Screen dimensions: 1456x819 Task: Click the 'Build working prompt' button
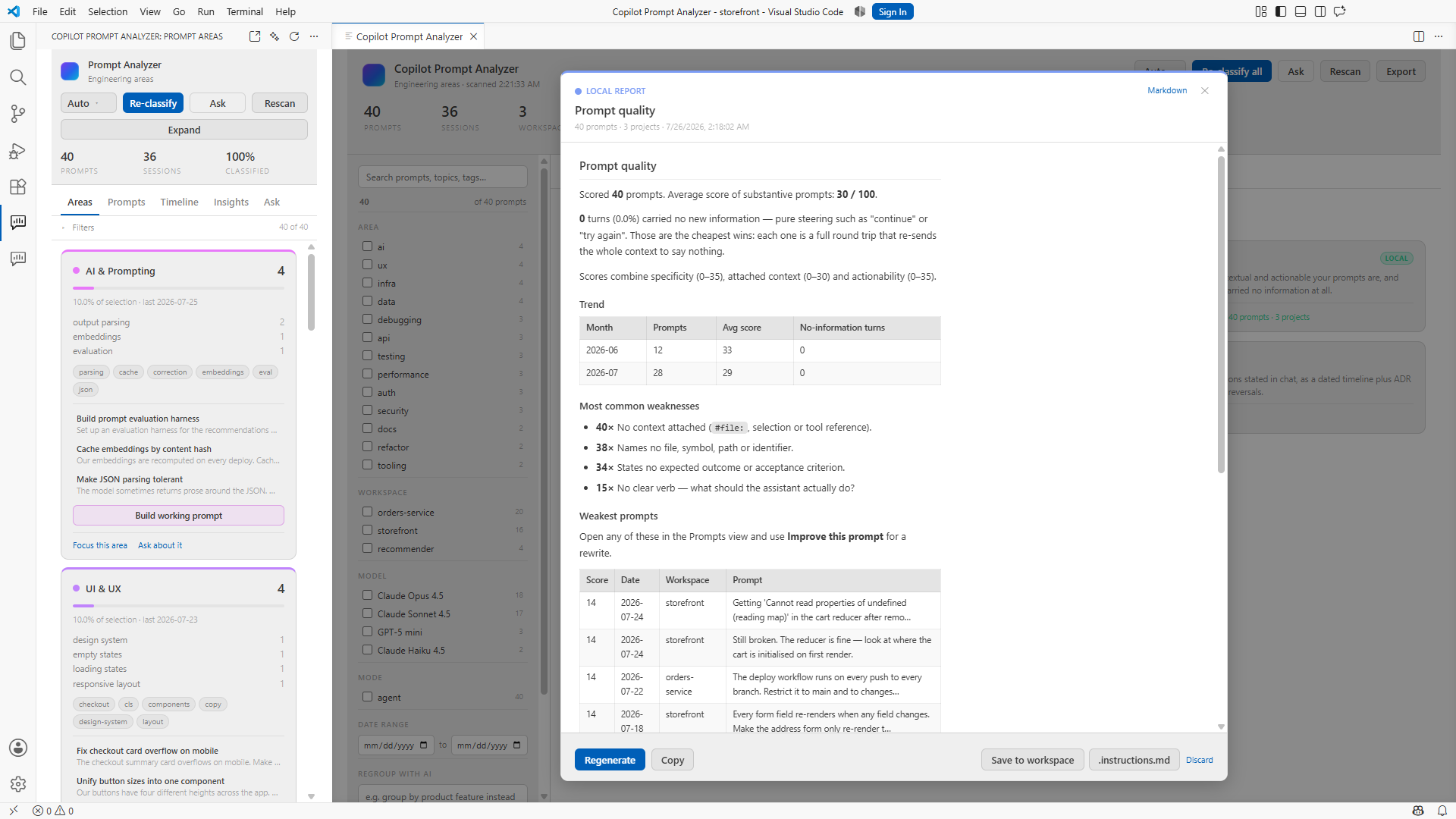click(x=179, y=516)
